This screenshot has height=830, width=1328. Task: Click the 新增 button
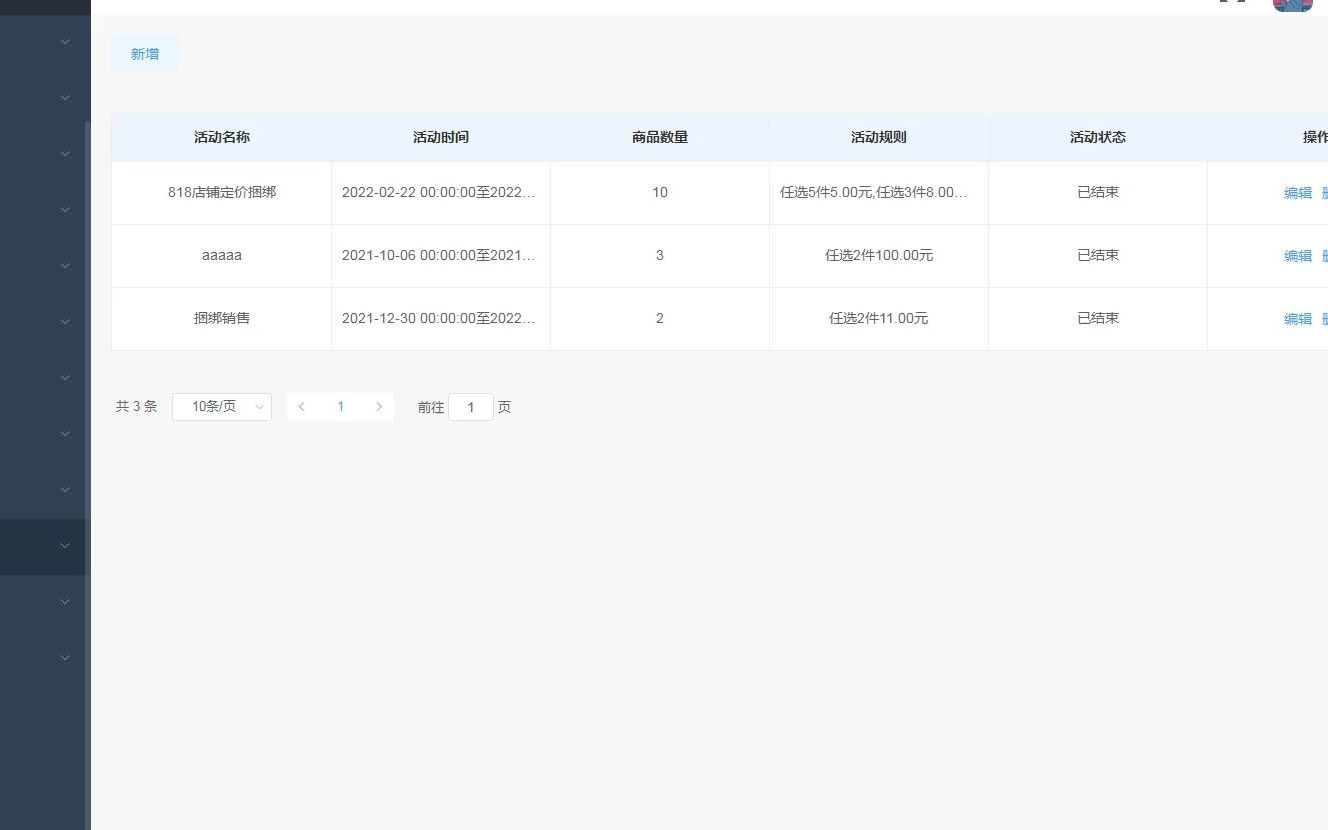tap(145, 54)
